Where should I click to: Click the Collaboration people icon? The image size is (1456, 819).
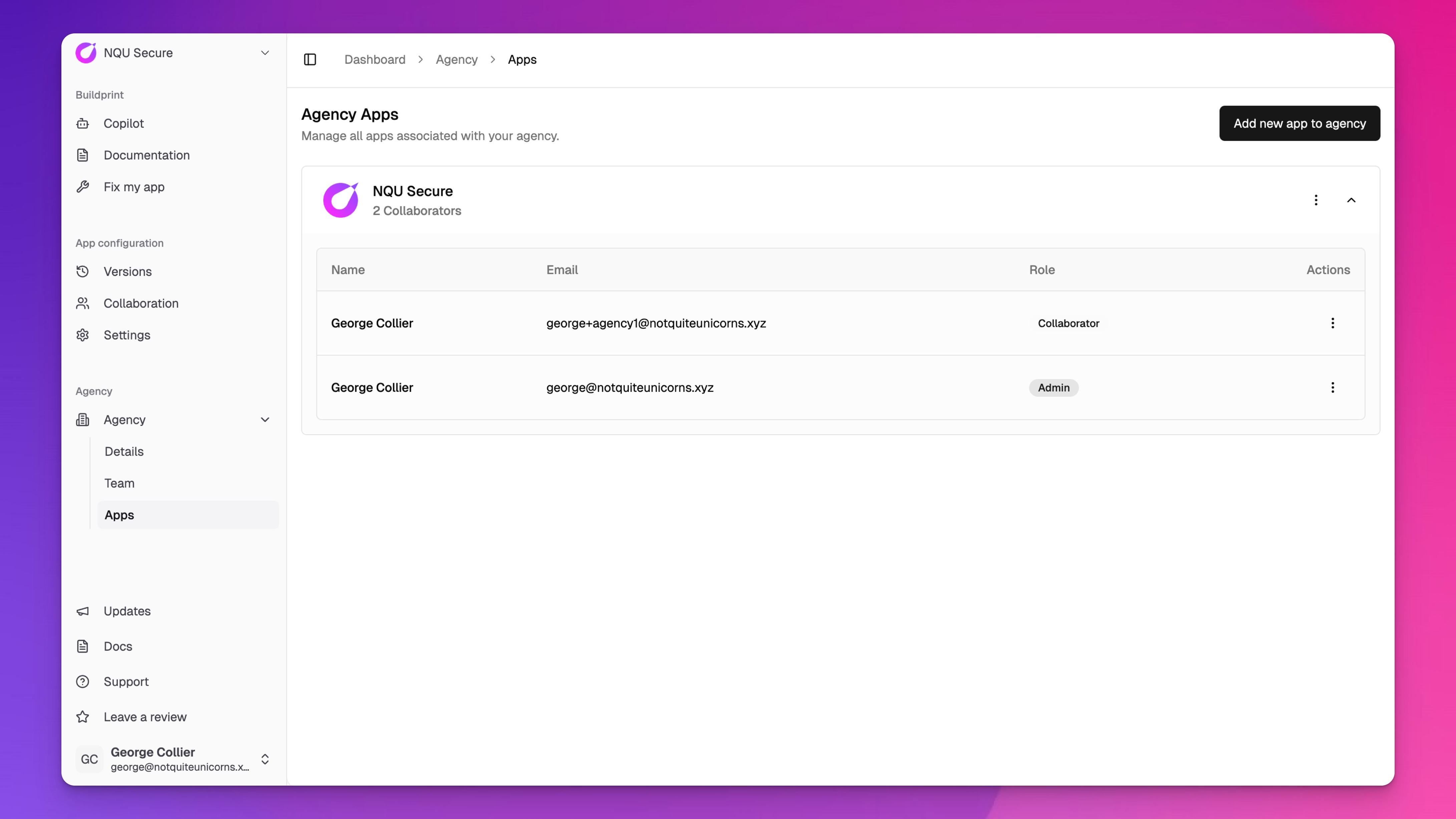pos(82,303)
